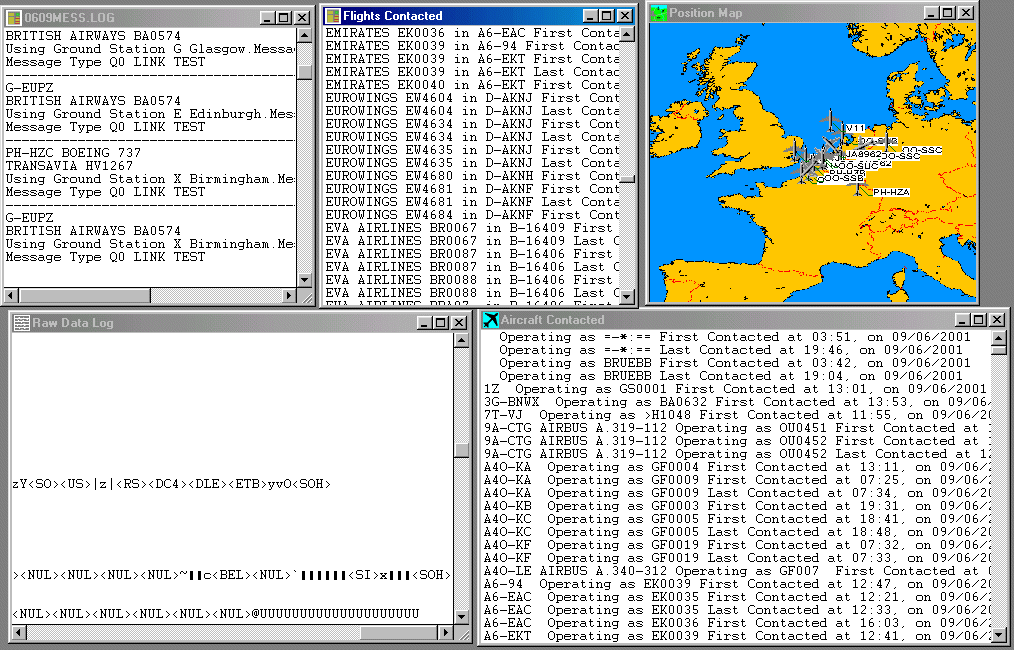The width and height of the screenshot is (1014, 650).
Task: Open the Flights Contacted window system menu icon
Action: [333, 16]
